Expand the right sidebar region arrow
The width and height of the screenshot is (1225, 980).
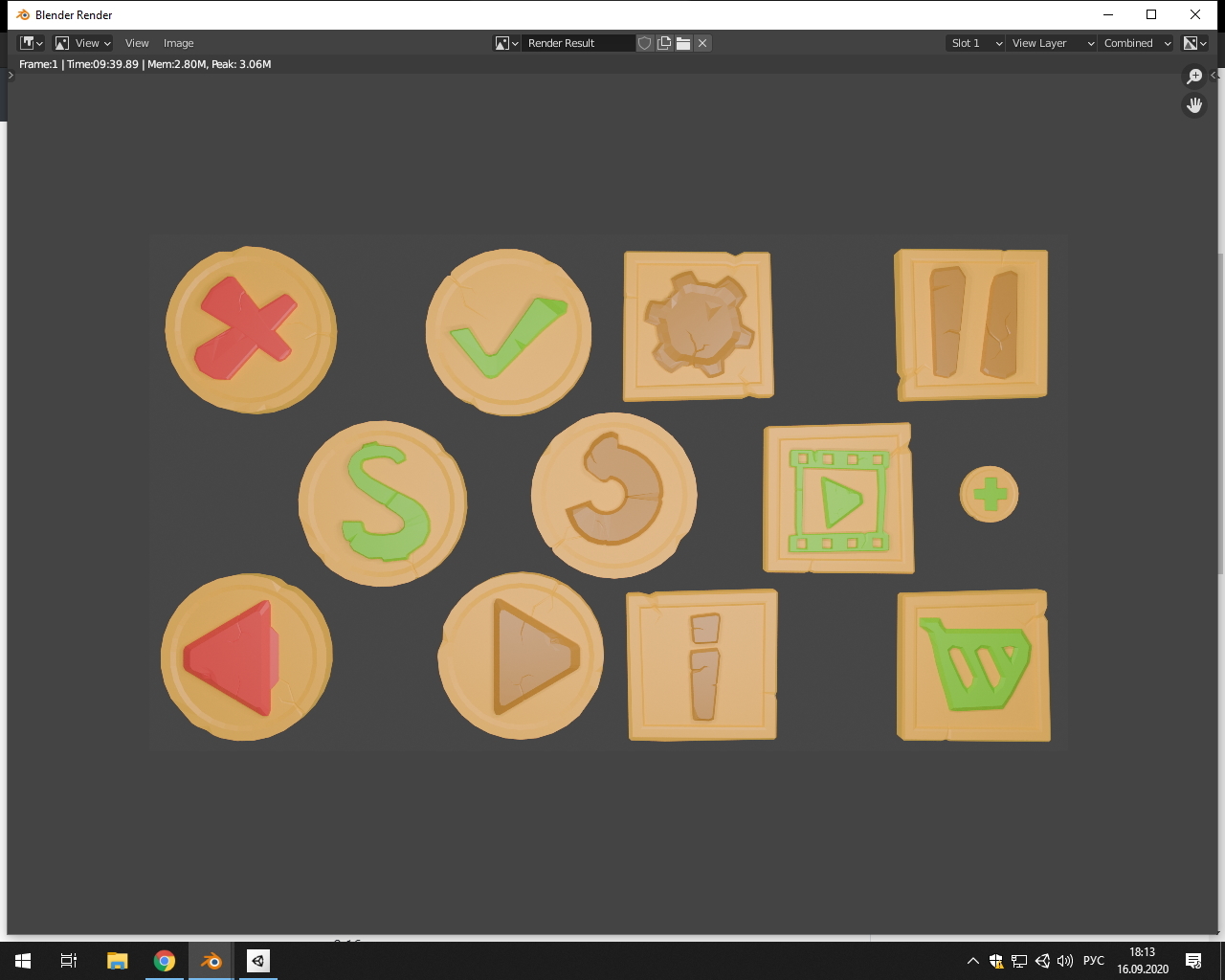click(x=1214, y=75)
